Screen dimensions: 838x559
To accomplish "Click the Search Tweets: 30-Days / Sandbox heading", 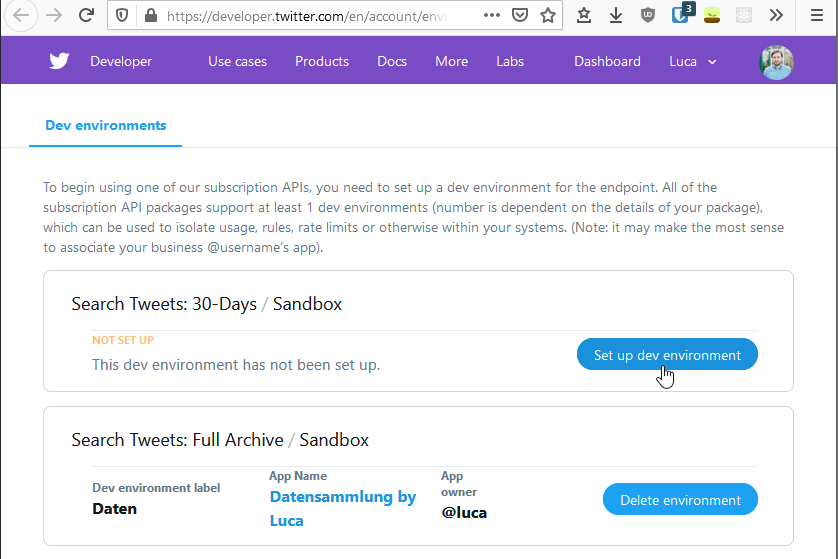I will tap(206, 304).
